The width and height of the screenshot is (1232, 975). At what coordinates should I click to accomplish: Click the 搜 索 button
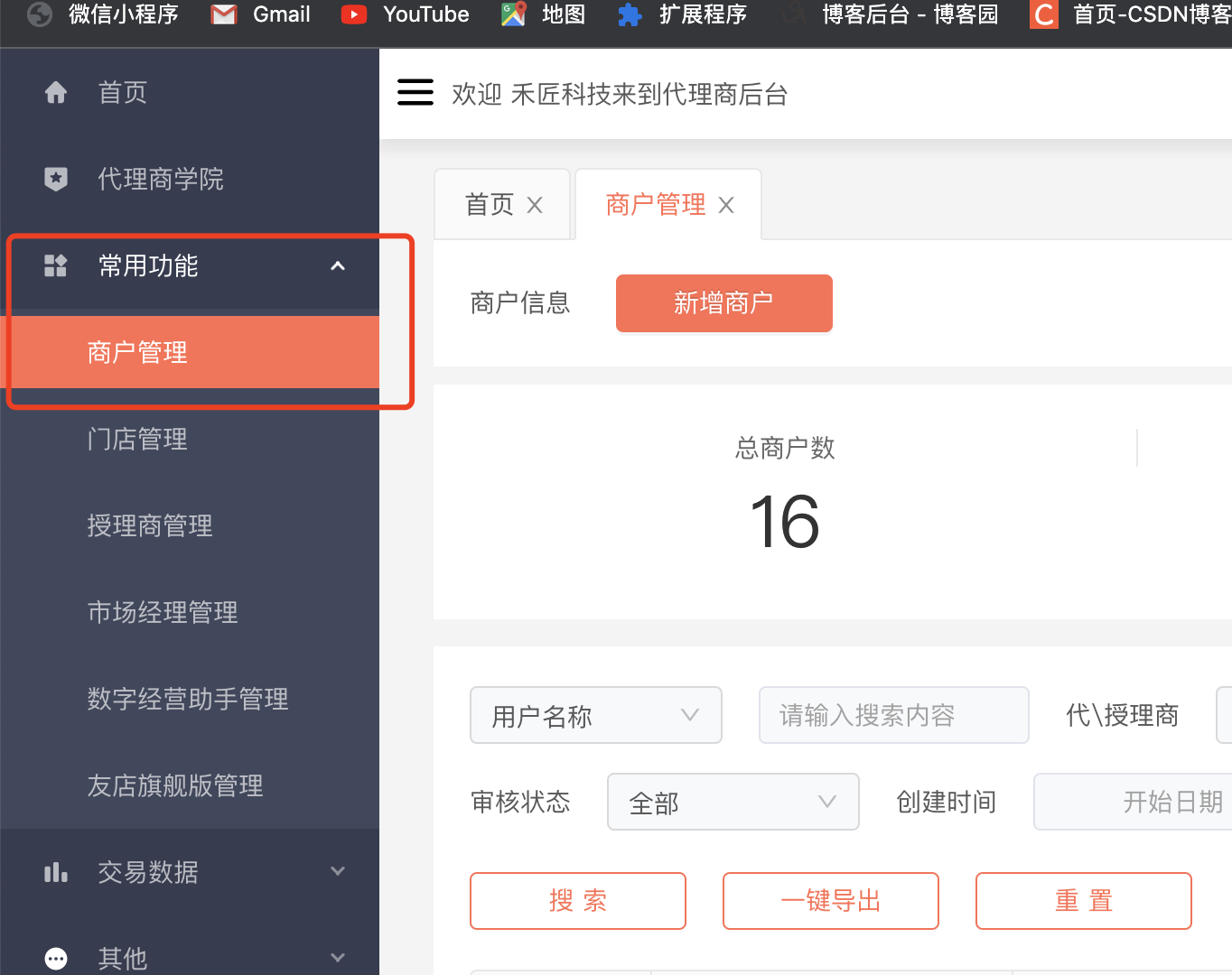[x=578, y=901]
